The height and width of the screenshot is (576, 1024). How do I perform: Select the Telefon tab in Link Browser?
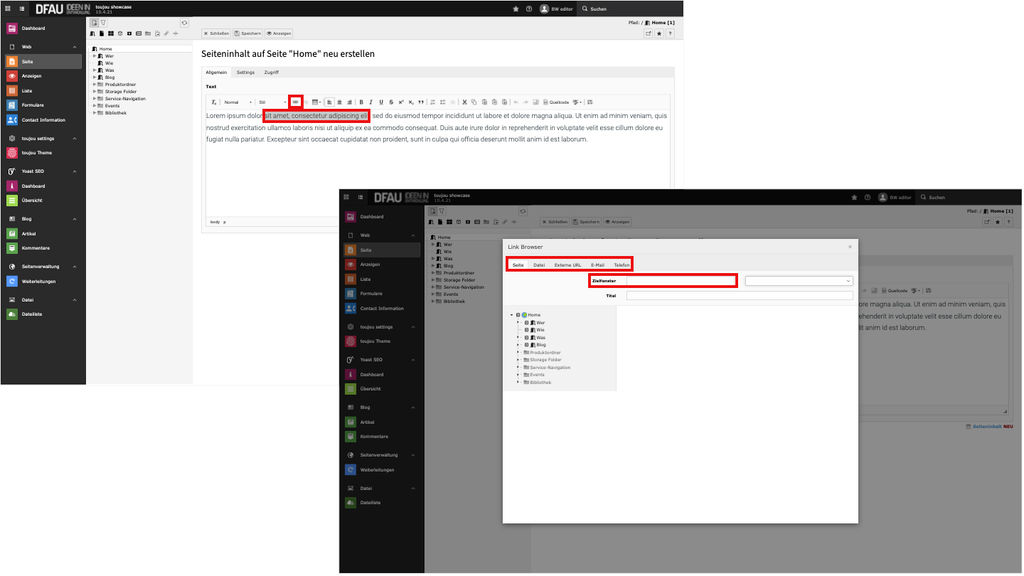click(x=622, y=265)
